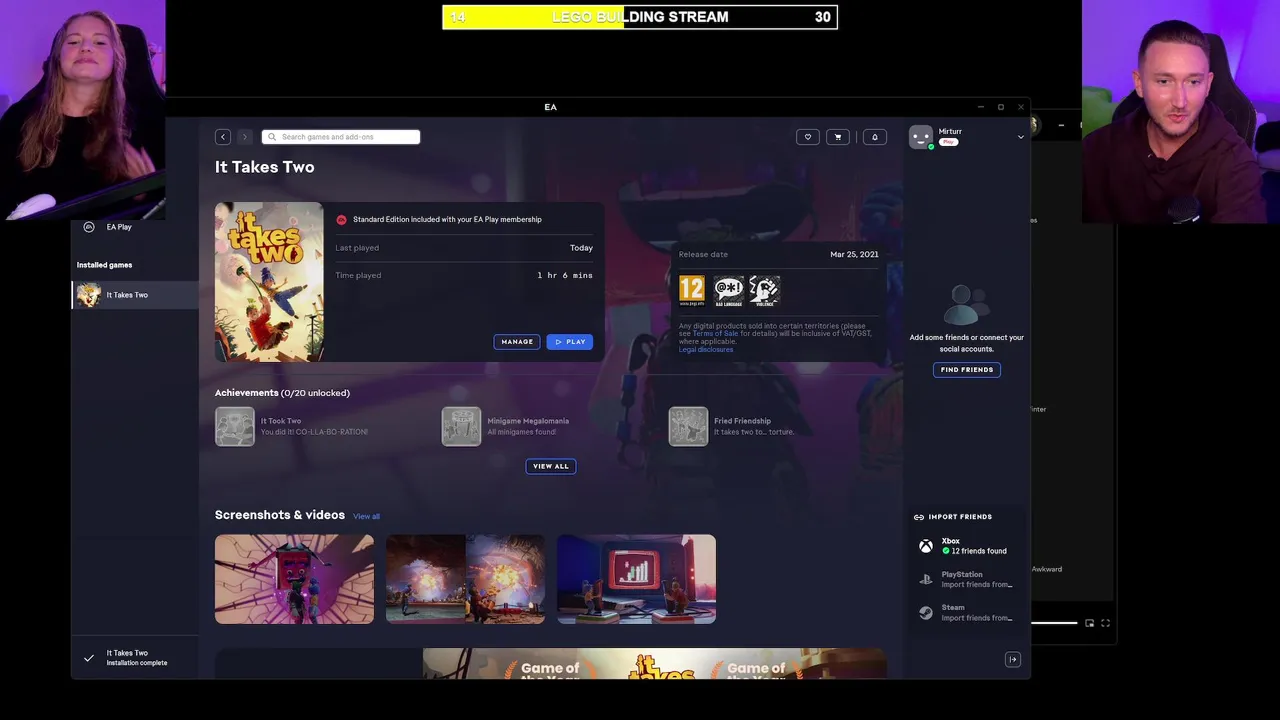Click the Mirturr profile avatar

coord(921,137)
